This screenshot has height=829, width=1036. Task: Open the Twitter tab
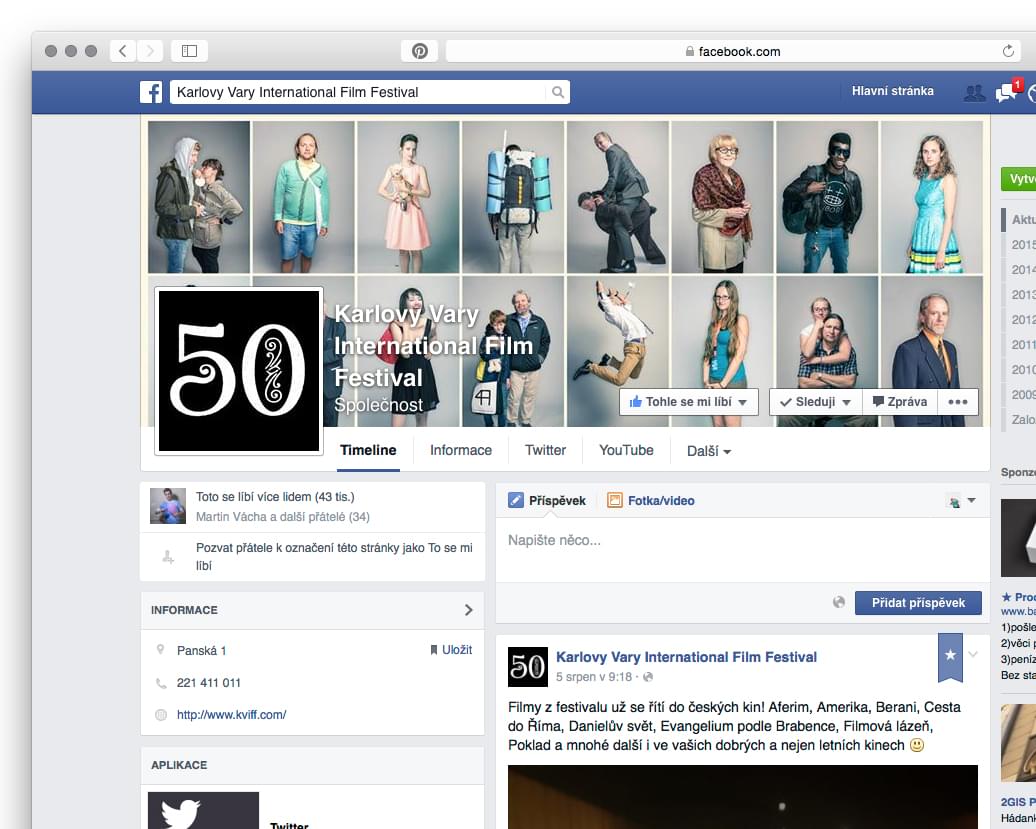pos(545,451)
